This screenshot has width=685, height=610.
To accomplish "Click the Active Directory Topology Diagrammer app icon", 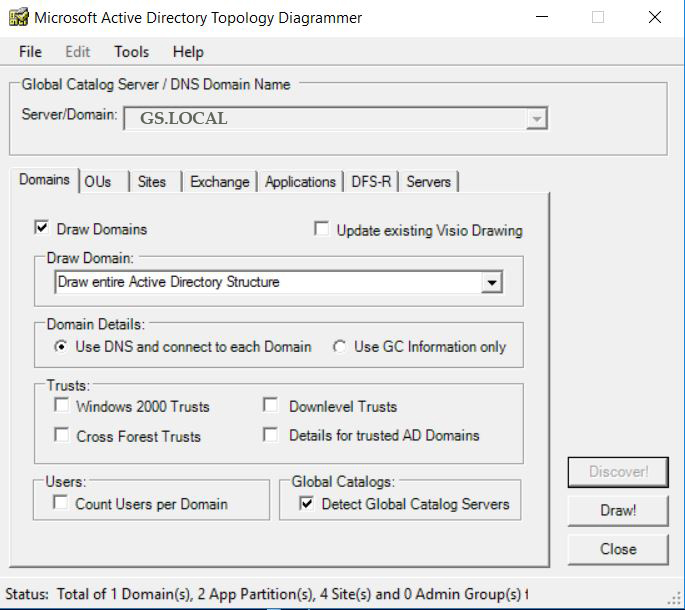I will tap(19, 17).
